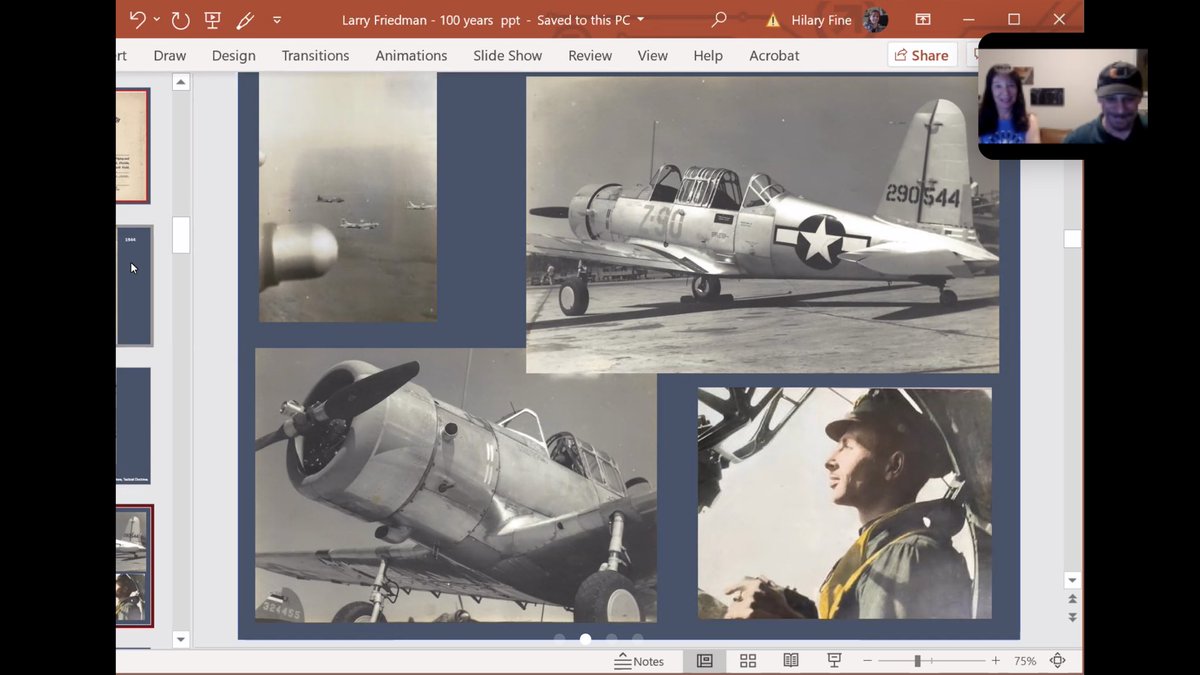Click the zoom slider handle

pos(917,661)
